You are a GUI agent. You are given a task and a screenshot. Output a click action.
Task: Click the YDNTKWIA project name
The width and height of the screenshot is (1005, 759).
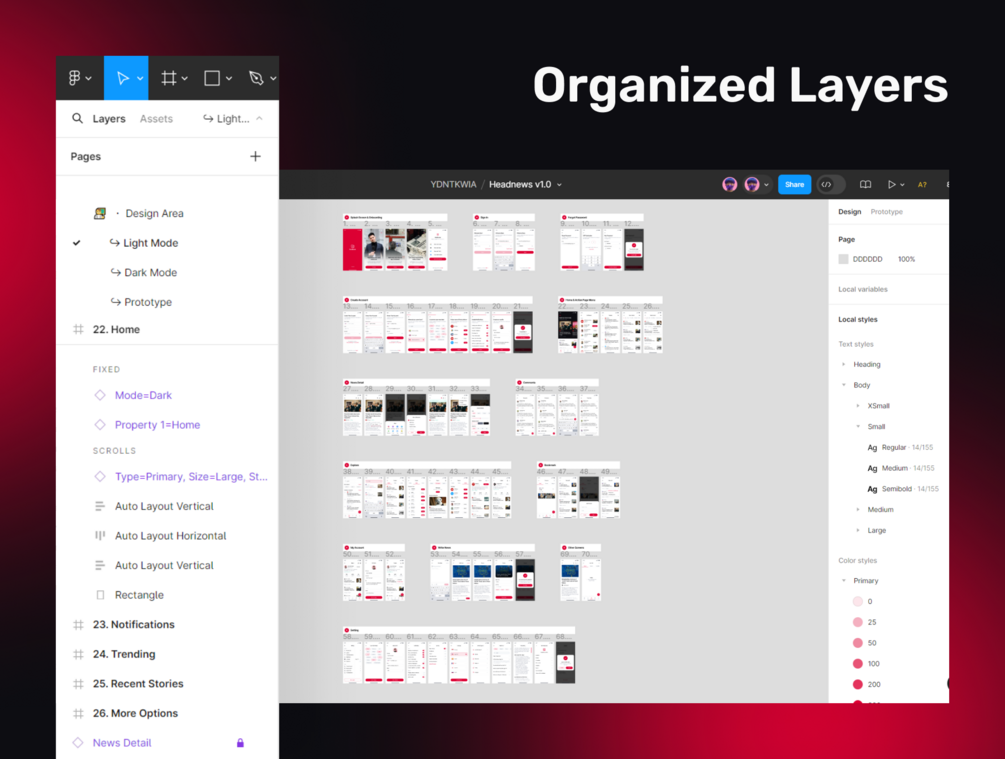coord(453,185)
